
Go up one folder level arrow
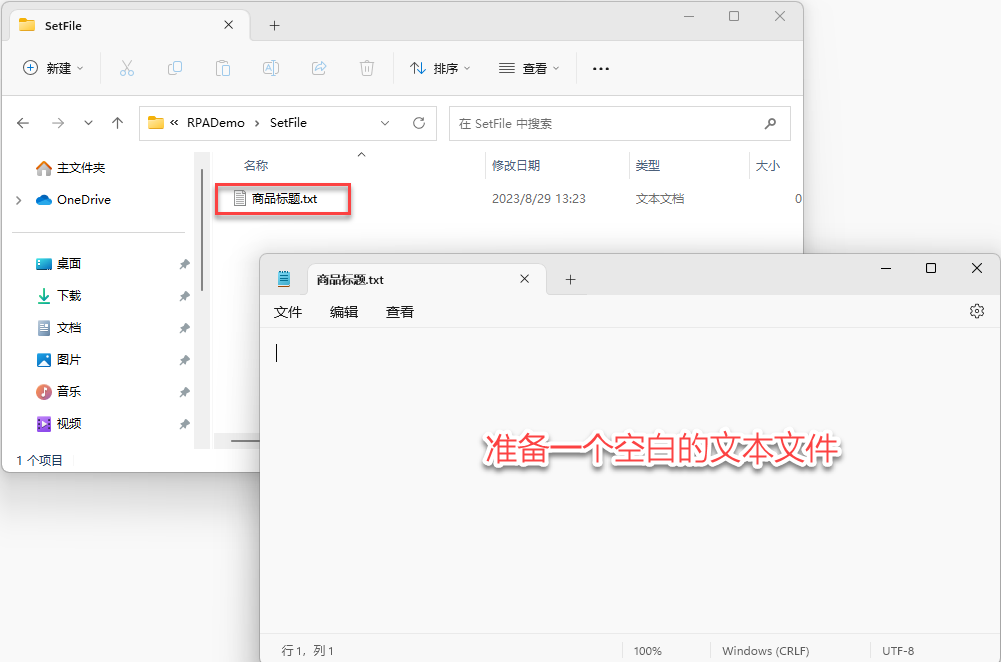(x=117, y=123)
